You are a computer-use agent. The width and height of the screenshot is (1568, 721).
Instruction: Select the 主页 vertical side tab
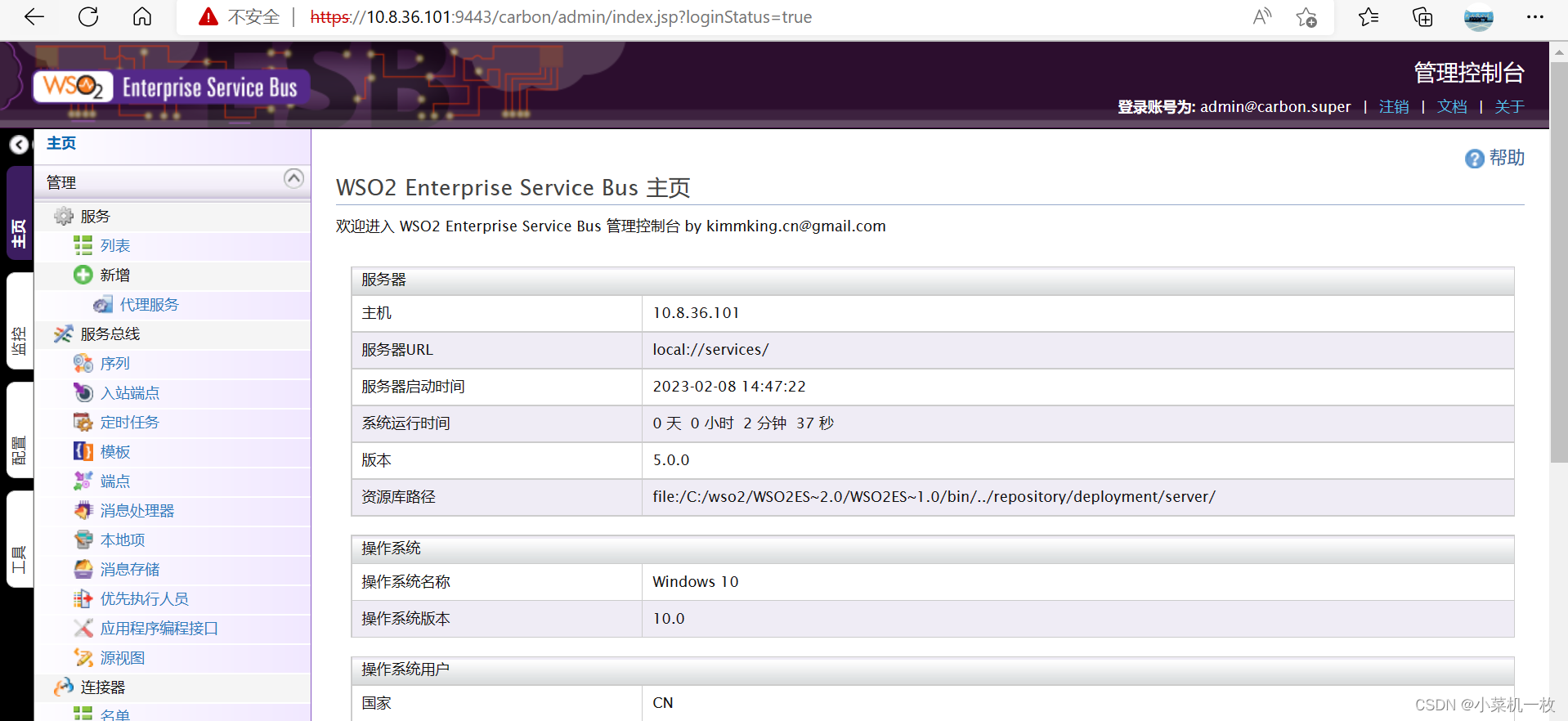click(x=19, y=213)
